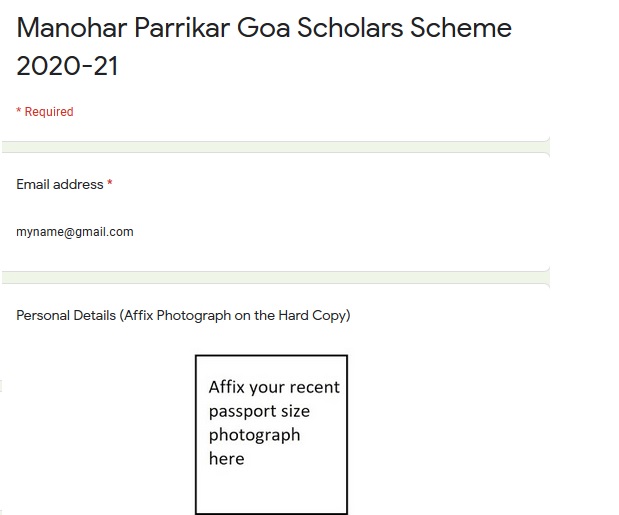Viewport: 619px width, 515px height.
Task: Click the word "Scholars" in the form title
Action: tap(350, 28)
